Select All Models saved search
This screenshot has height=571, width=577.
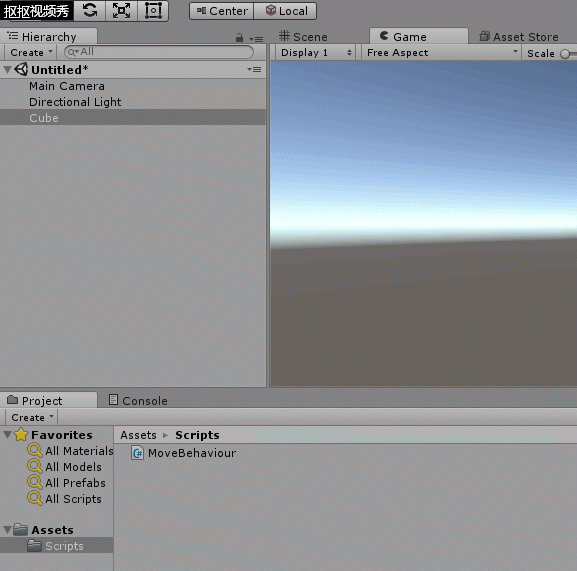coord(65,467)
